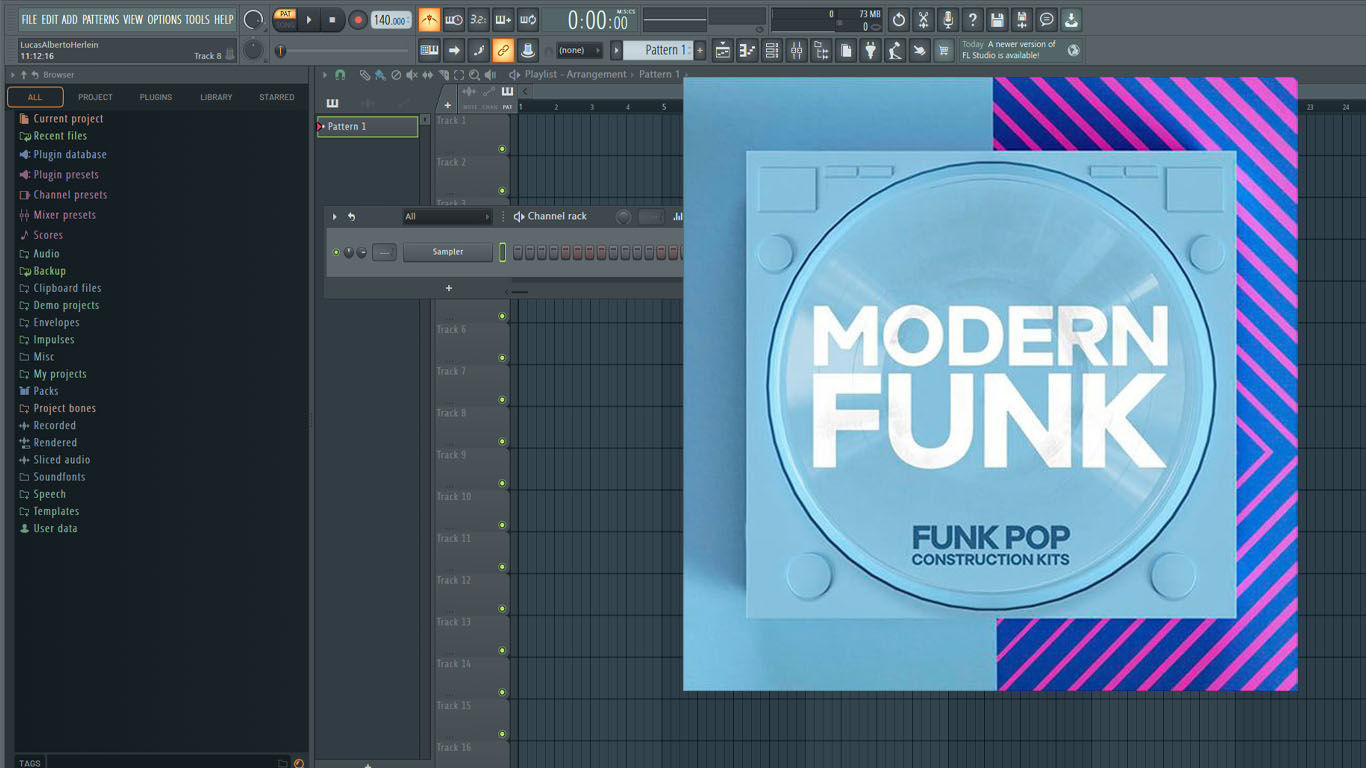Arm recording with the Record button

point(357,20)
